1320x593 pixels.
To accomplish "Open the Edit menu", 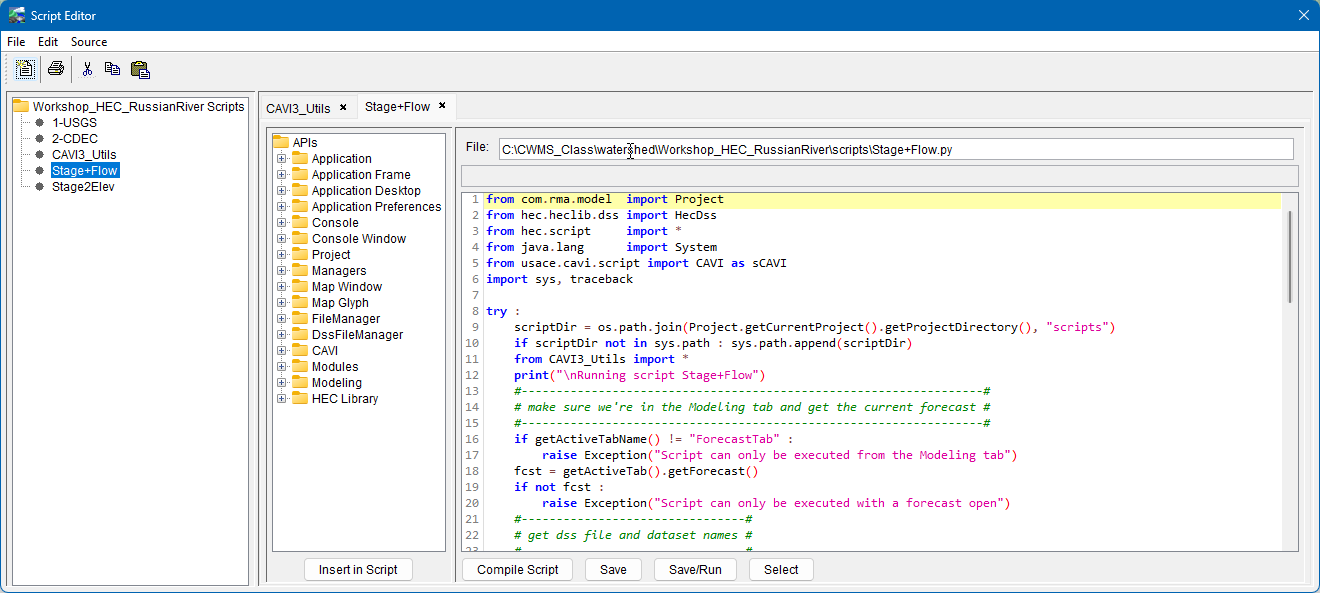I will 48,42.
